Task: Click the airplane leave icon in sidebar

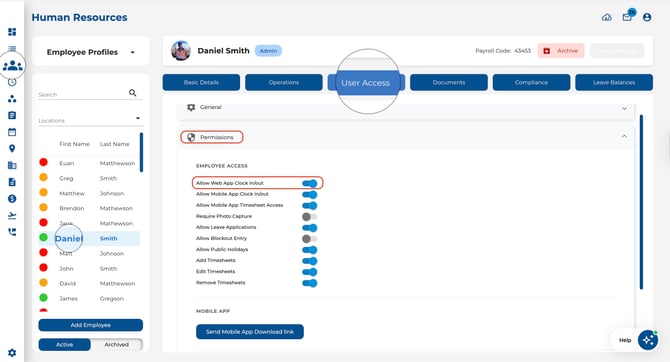Action: click(x=12, y=215)
